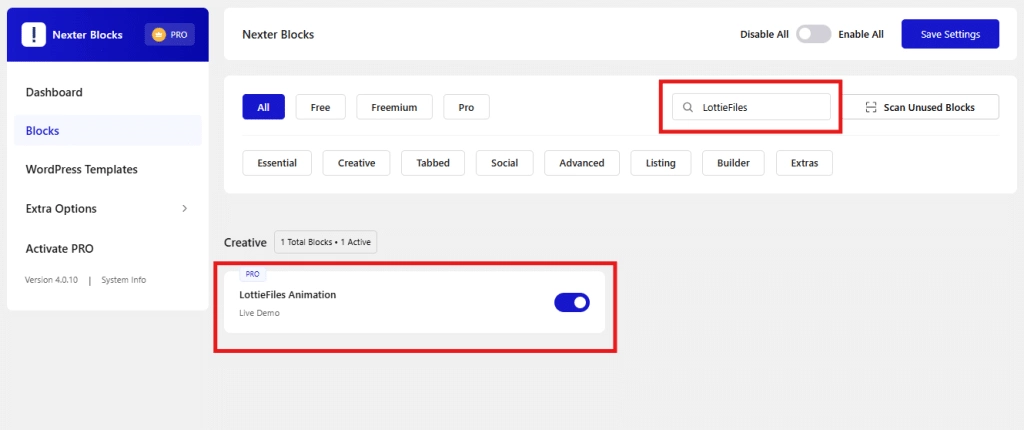Click the PRO tag on LottieFiles card

tap(253, 274)
